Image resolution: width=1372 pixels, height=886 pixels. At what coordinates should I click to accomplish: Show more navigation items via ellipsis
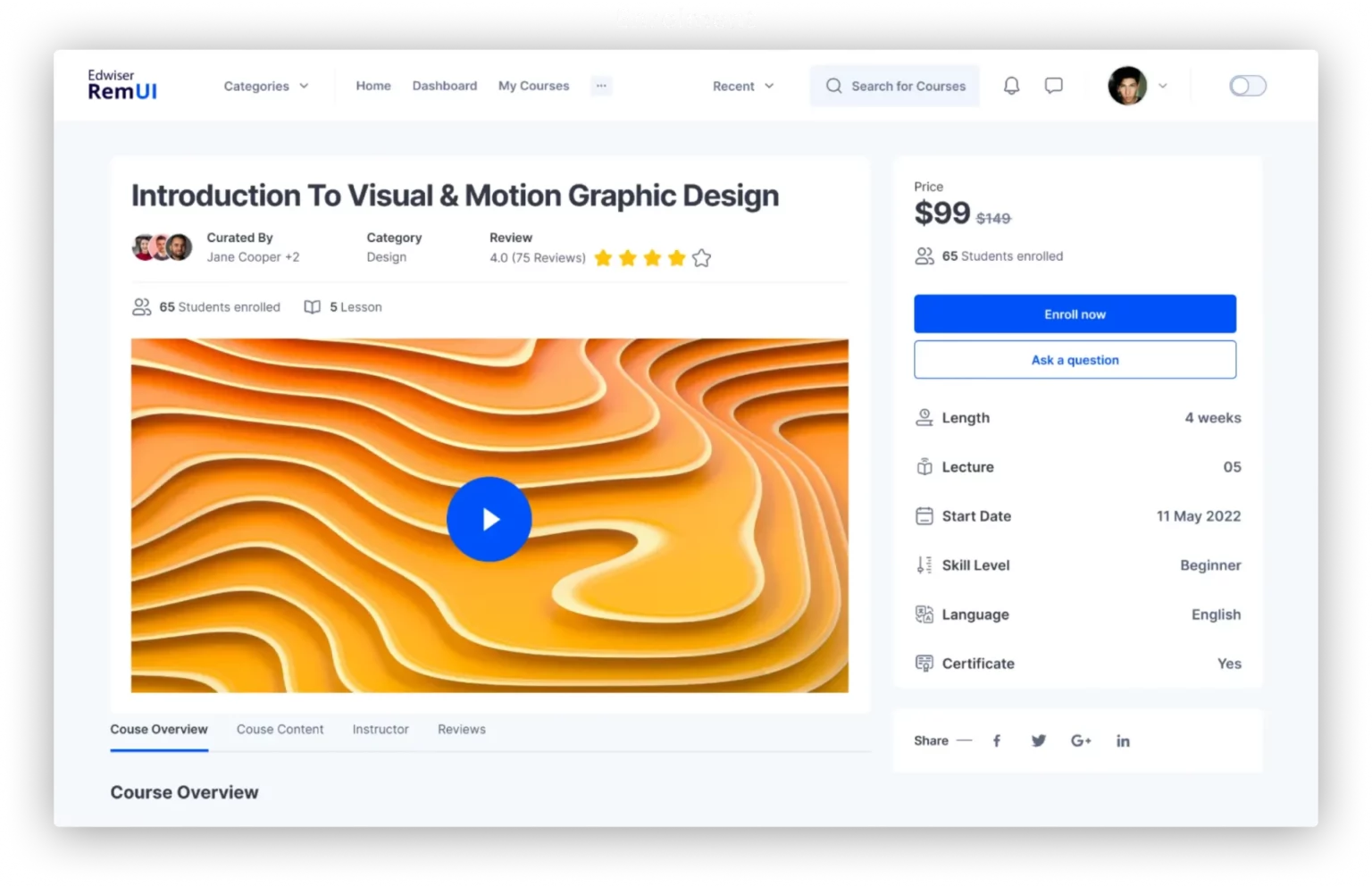[601, 86]
